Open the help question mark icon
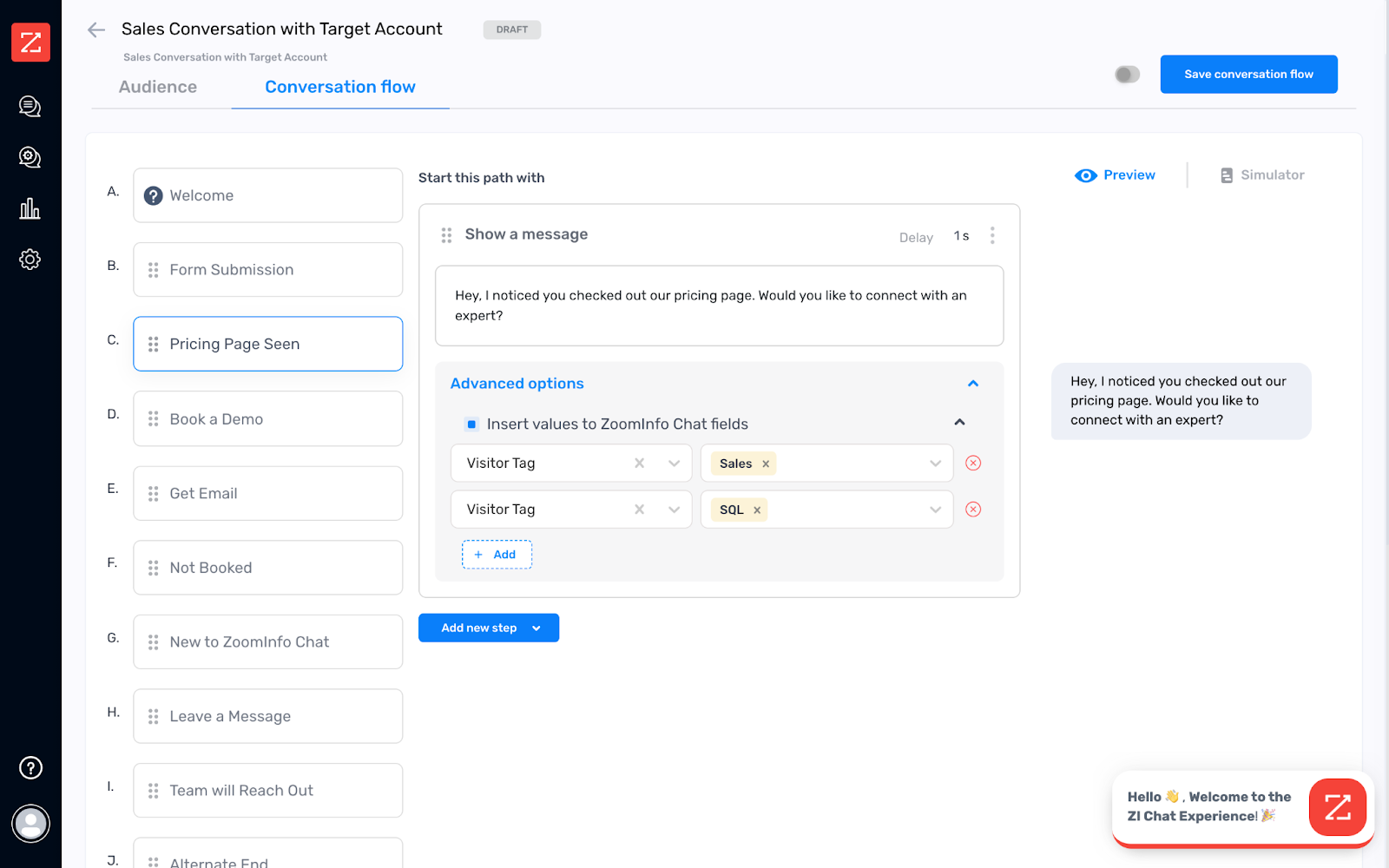The image size is (1389, 868). coord(30,767)
